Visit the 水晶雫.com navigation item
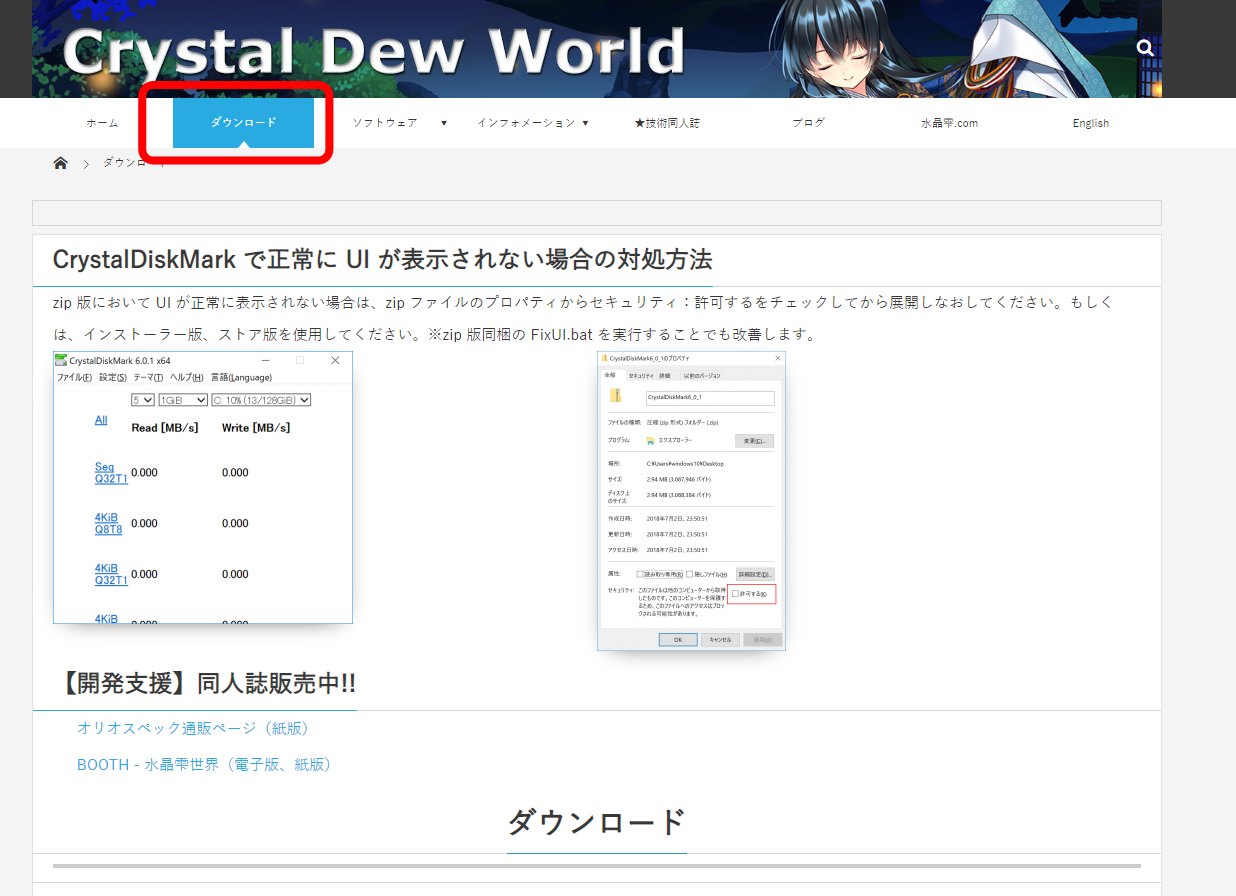 [x=949, y=123]
